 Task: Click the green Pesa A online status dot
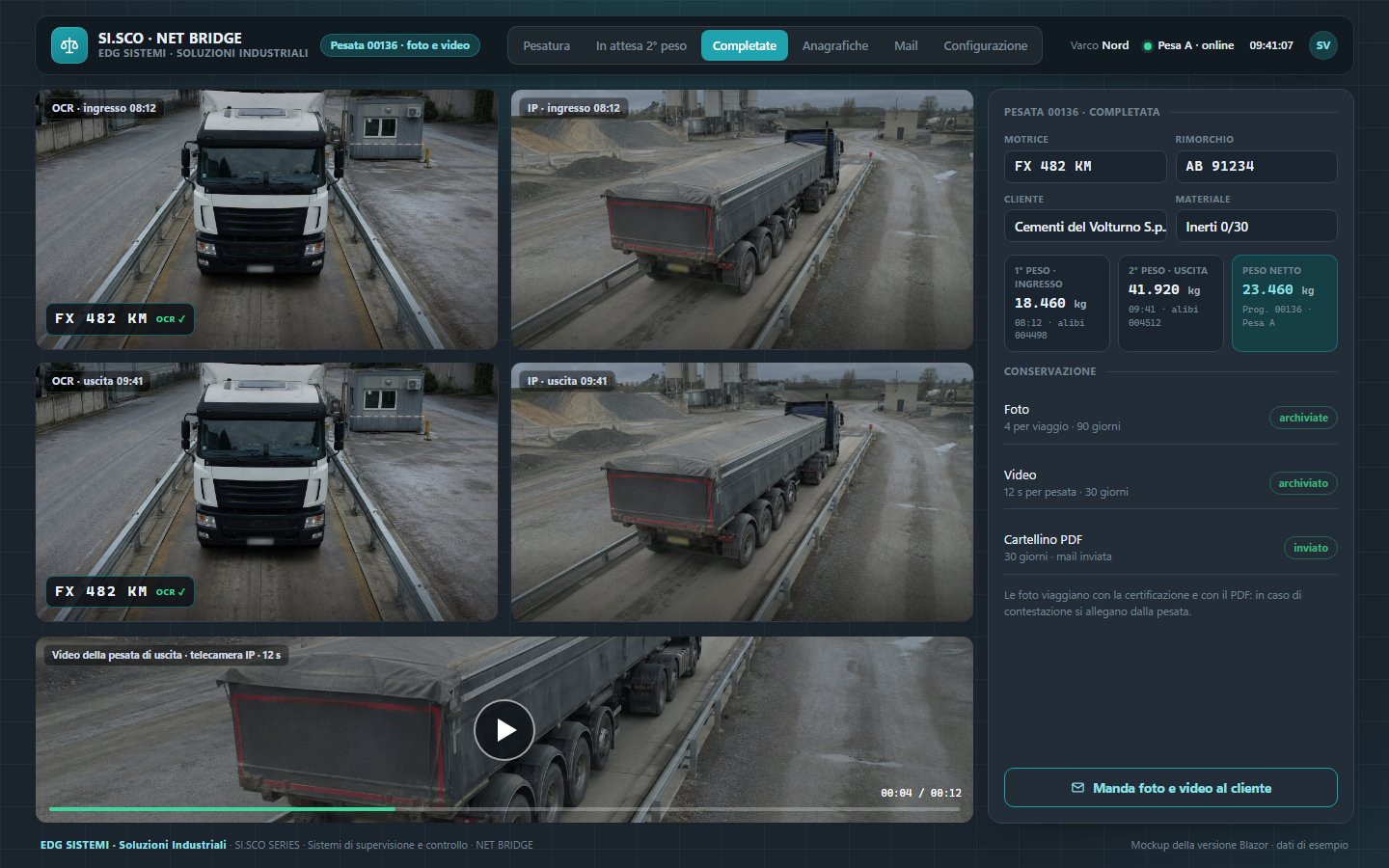pos(1147,46)
